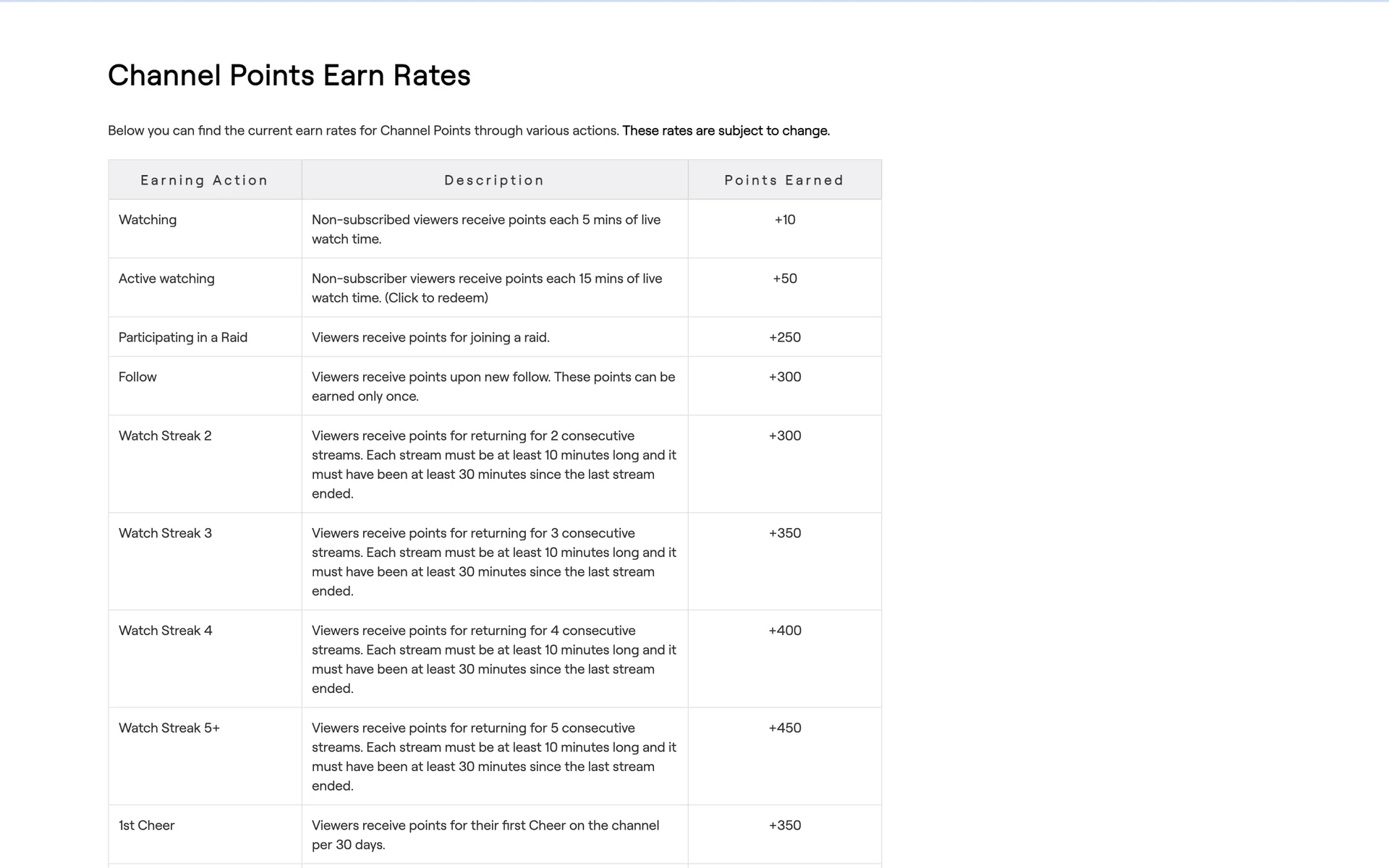Click the Channel Points Earn Rates heading
The width and height of the screenshot is (1389, 868).
tap(289, 75)
